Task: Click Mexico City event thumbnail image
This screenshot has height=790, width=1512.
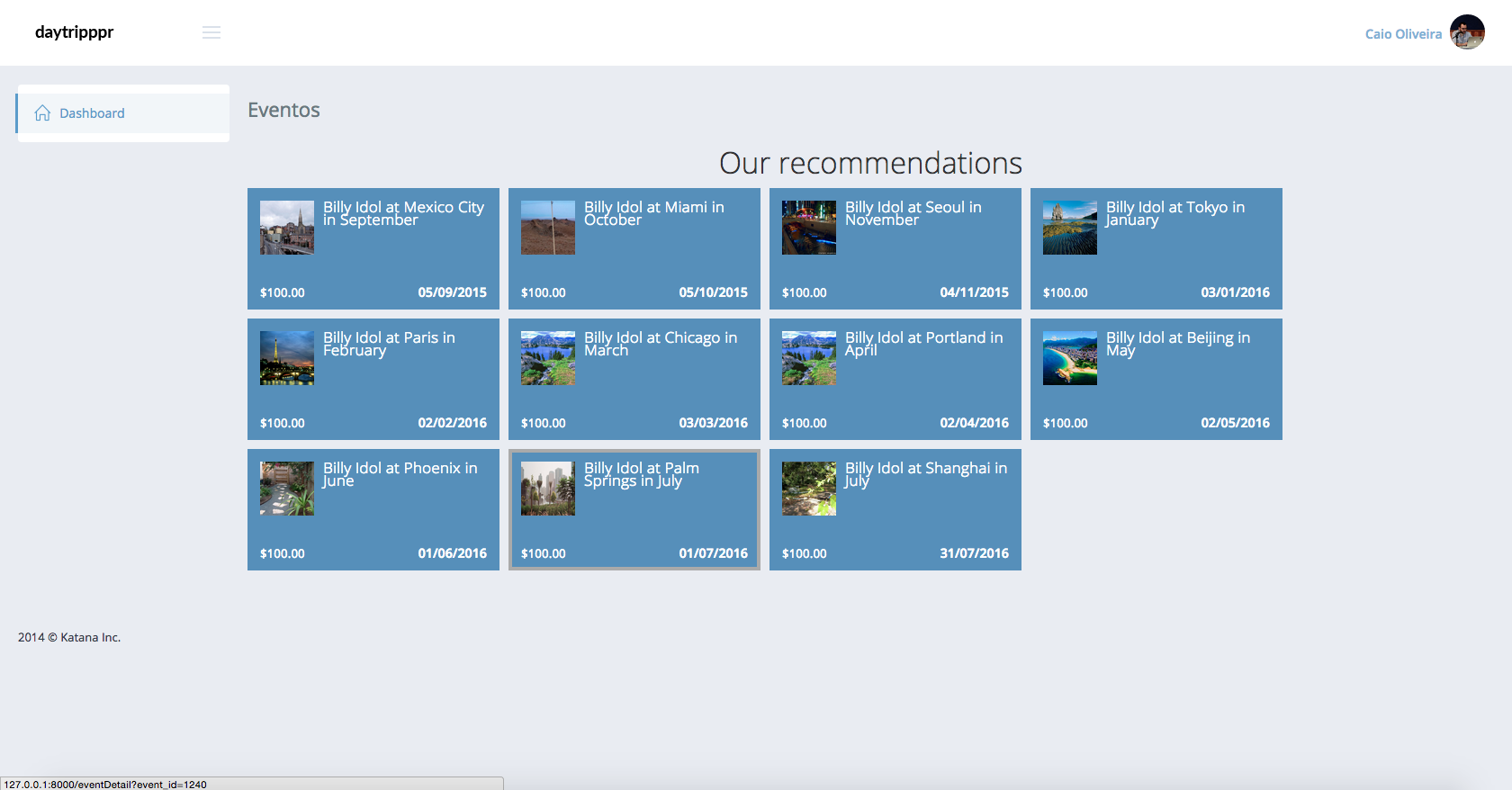Action: (x=287, y=228)
